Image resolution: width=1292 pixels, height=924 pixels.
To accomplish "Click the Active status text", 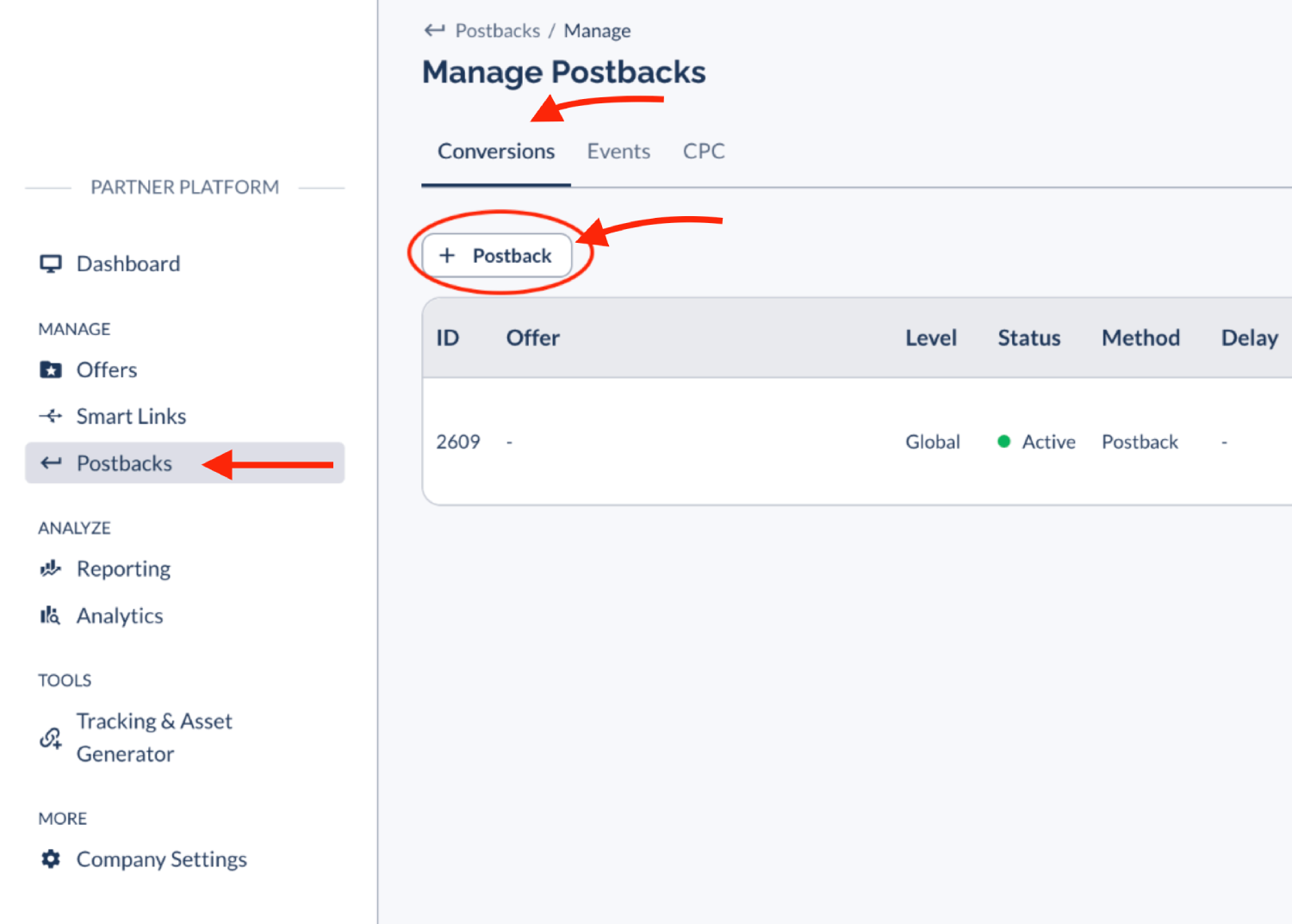I will coord(1048,442).
